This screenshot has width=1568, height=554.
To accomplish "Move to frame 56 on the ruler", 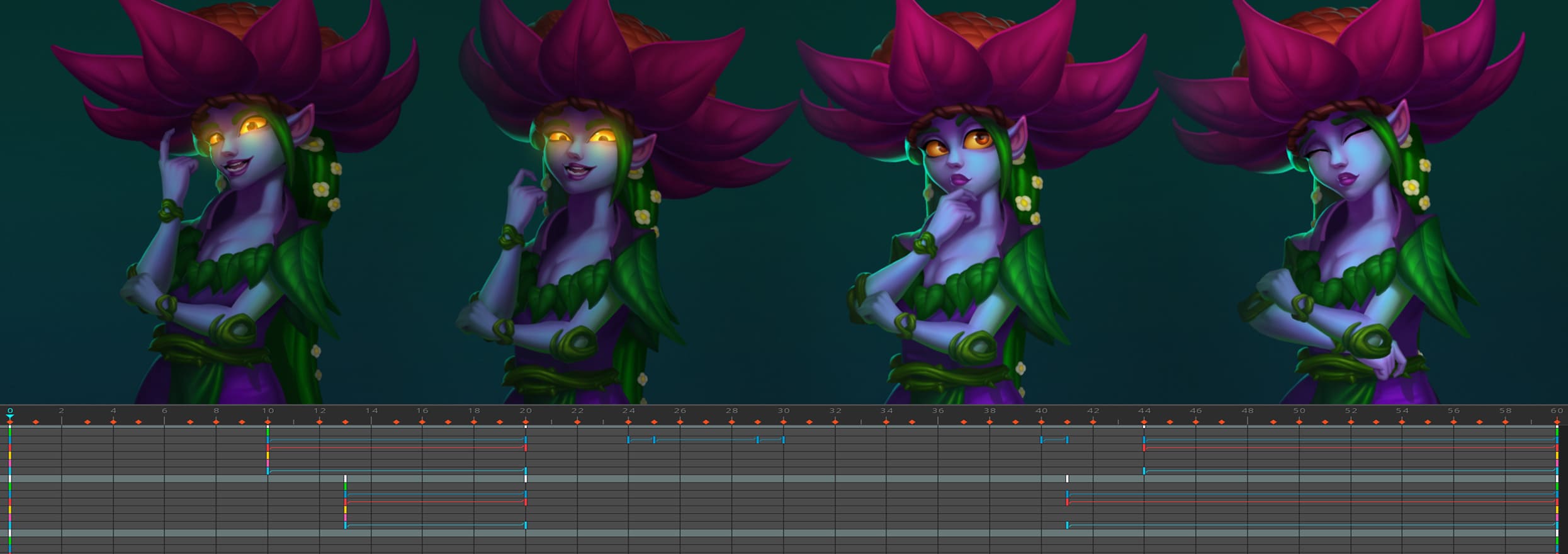I will 1453,410.
